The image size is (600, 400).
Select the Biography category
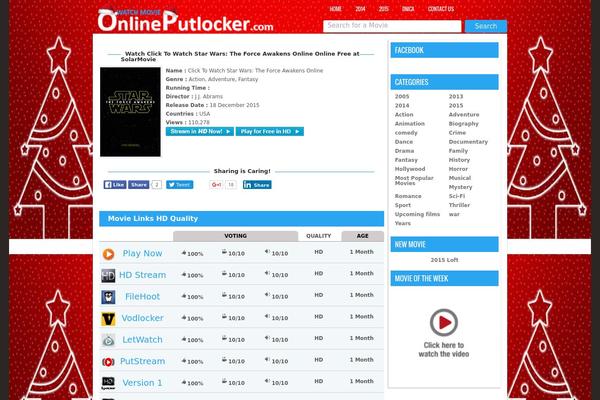[x=464, y=124]
